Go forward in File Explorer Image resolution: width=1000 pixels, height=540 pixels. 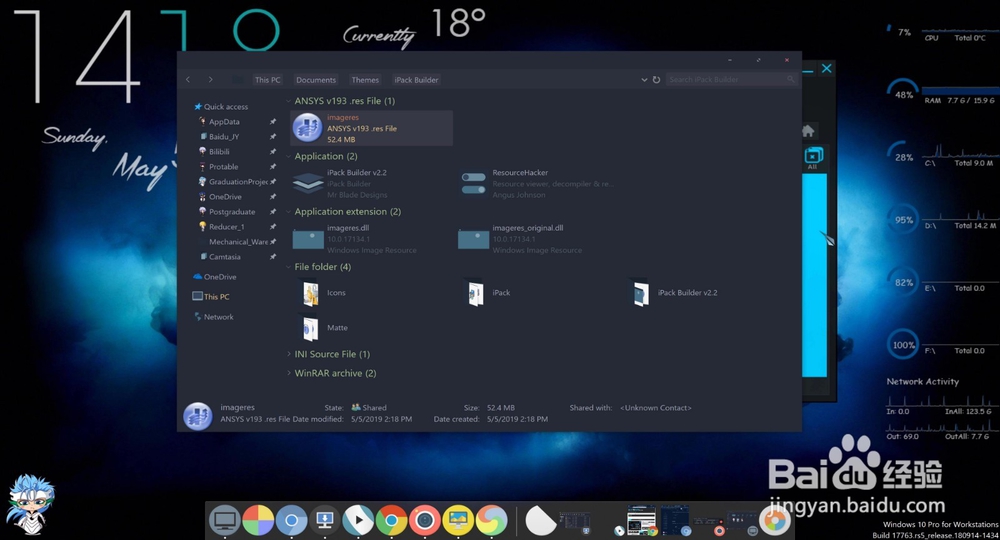tap(210, 80)
